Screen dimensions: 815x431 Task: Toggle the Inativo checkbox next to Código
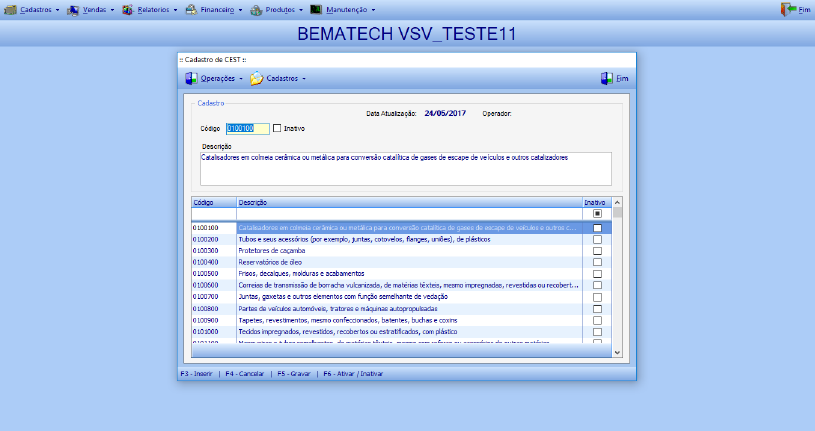click(x=277, y=128)
